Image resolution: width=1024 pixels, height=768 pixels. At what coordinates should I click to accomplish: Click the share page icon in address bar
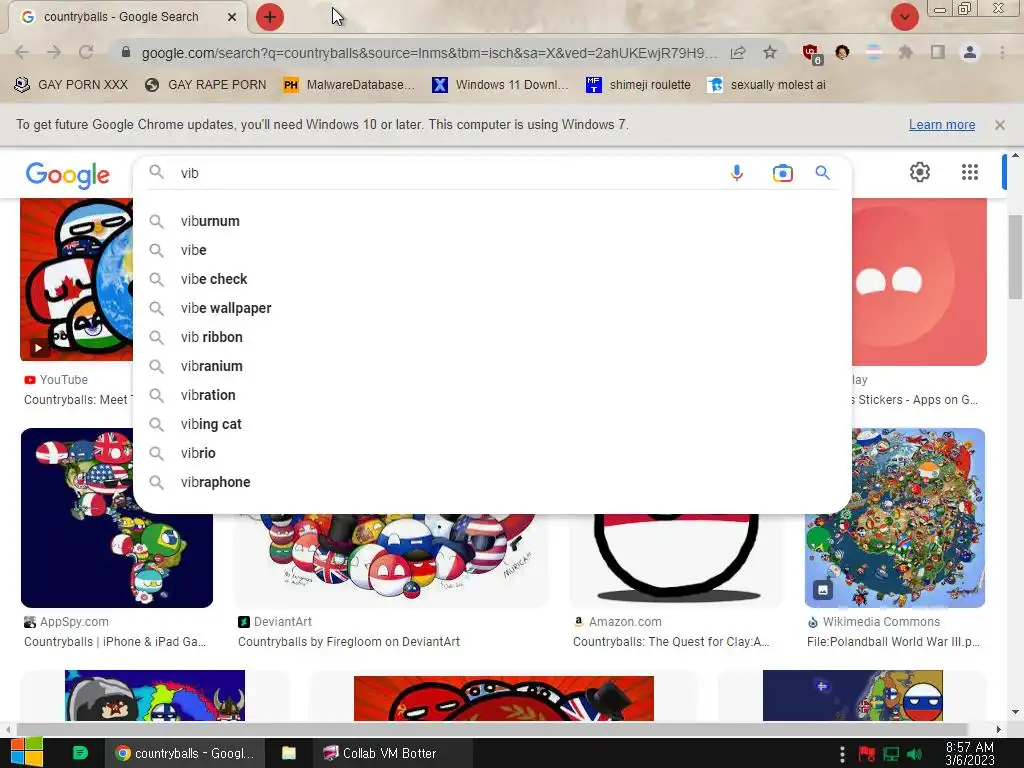[x=738, y=52]
